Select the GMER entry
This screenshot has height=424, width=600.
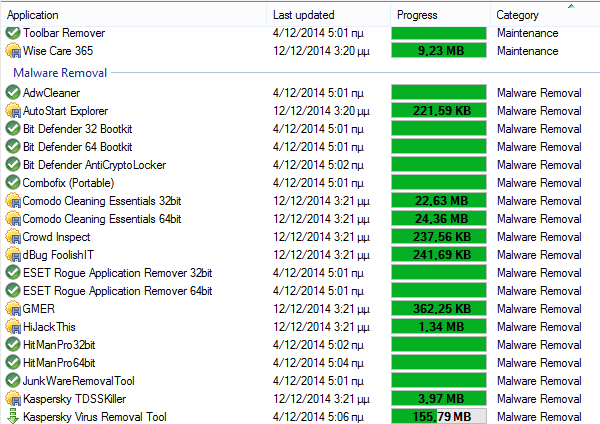click(39, 308)
